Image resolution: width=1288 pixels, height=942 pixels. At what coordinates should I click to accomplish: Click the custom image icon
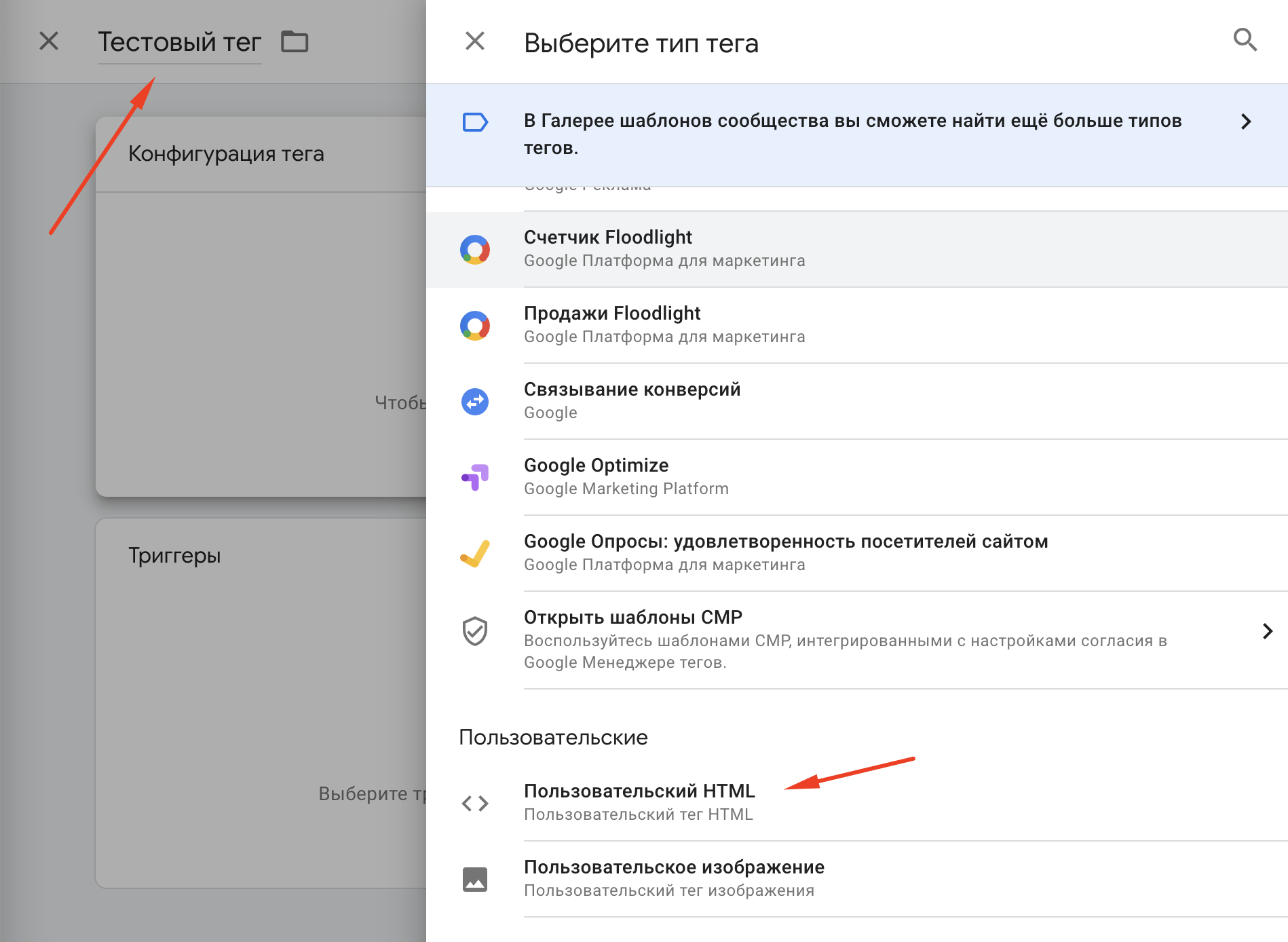(475, 880)
